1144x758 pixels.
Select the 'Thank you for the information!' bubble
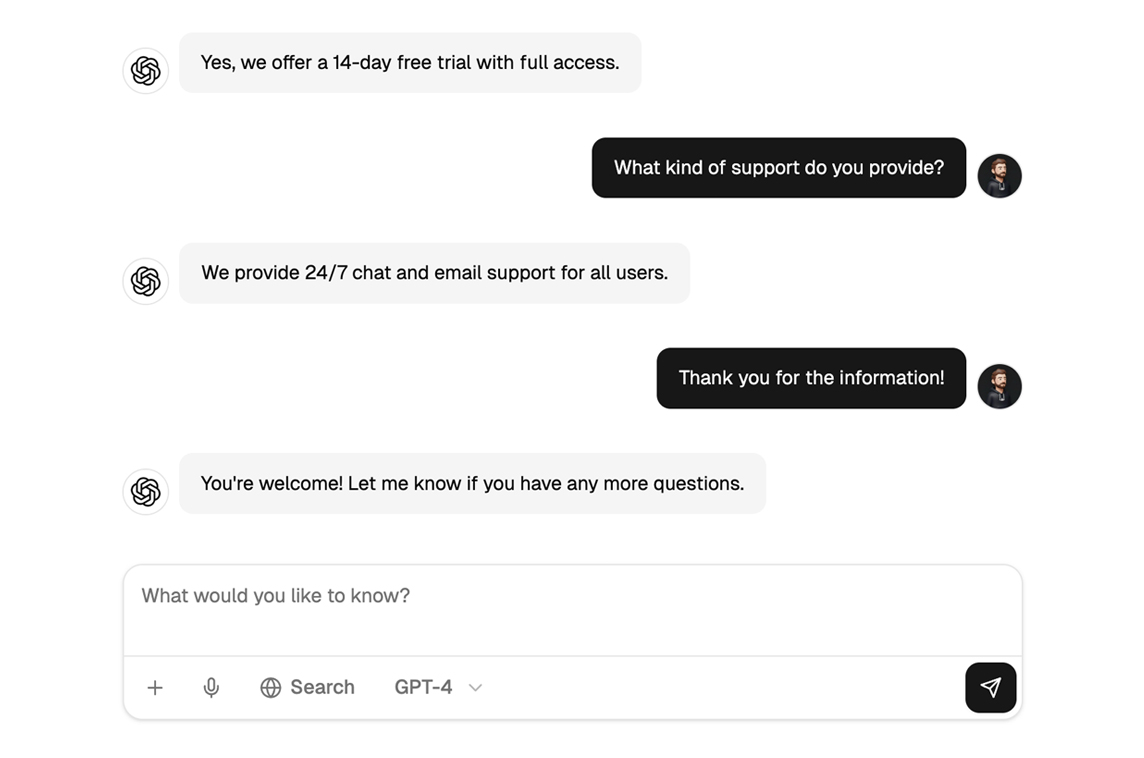coord(811,378)
